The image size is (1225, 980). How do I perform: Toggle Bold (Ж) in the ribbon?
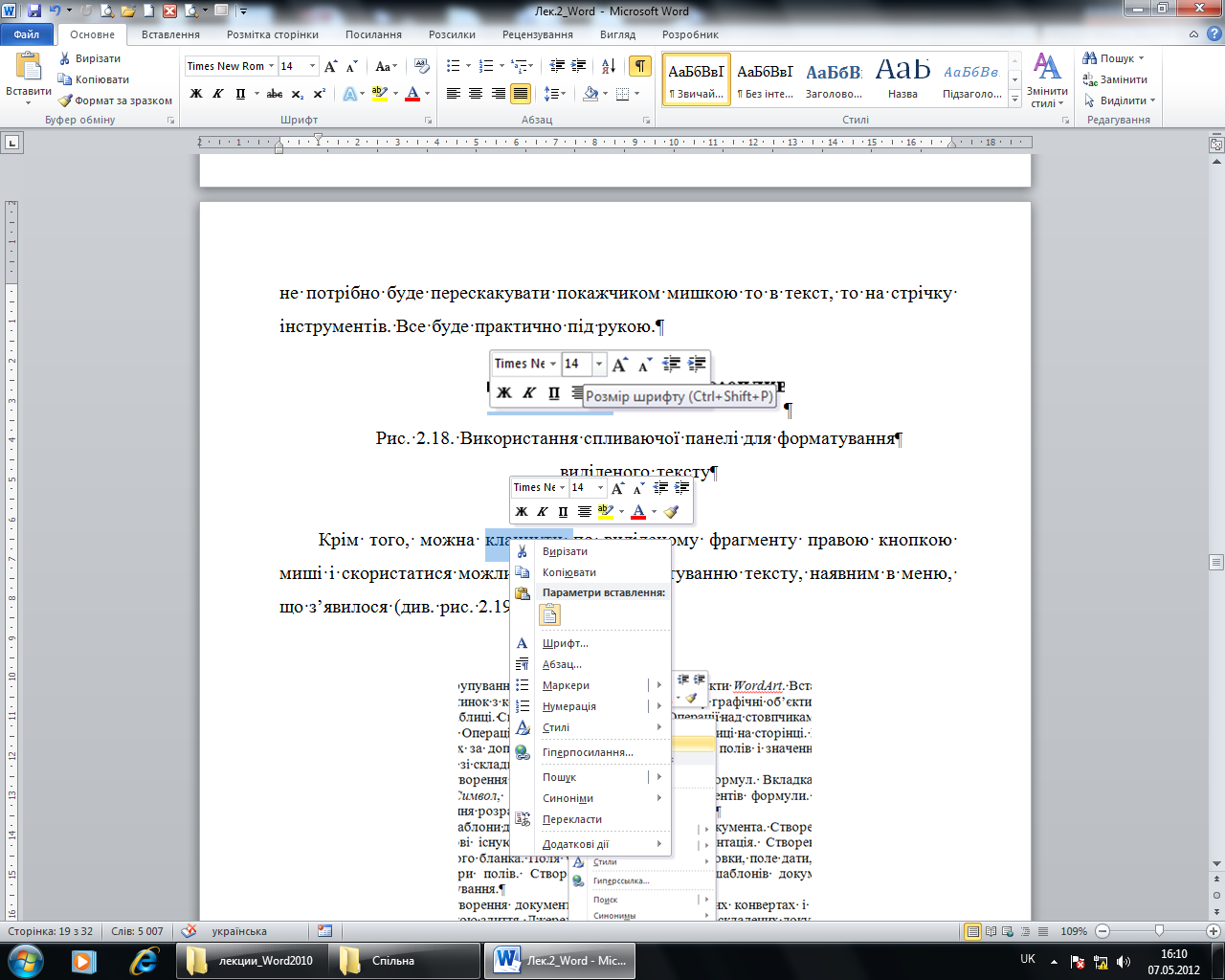pyautogui.click(x=196, y=94)
